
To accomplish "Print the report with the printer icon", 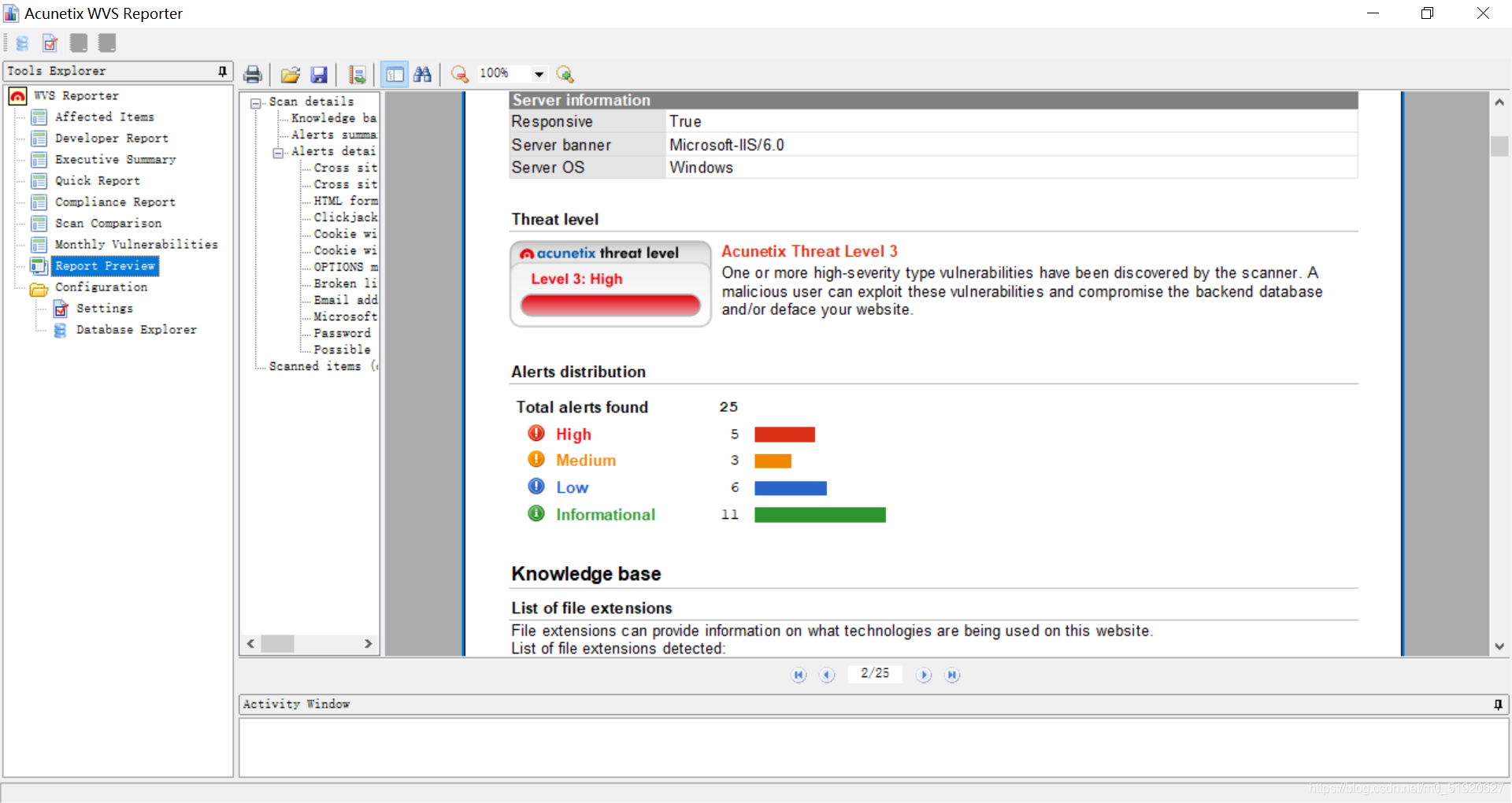I will 253,75.
